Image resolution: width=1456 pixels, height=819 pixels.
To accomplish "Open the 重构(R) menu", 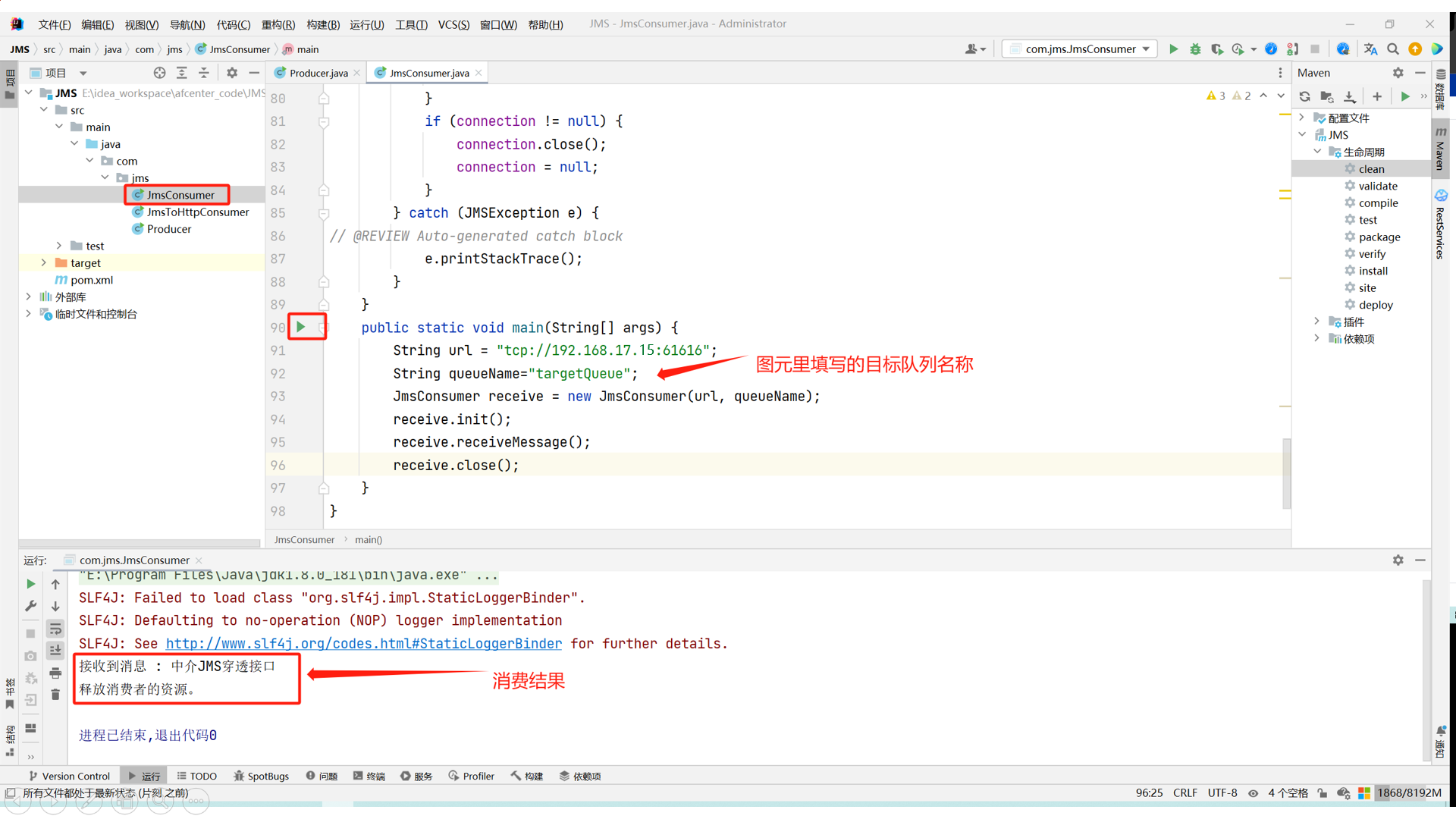I will [278, 24].
